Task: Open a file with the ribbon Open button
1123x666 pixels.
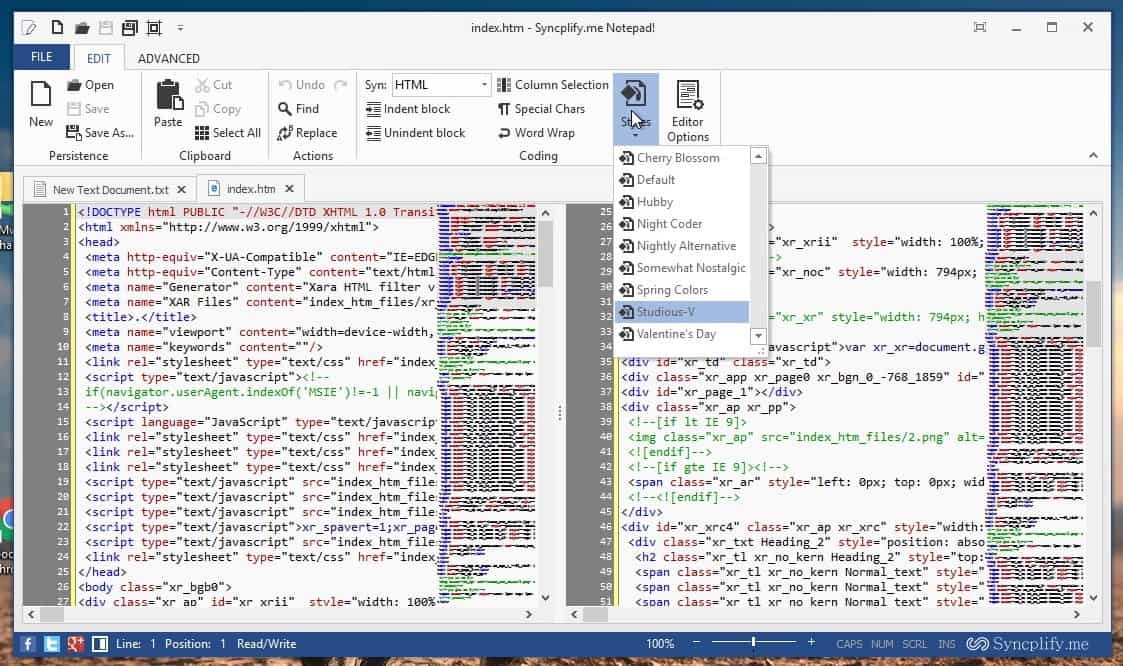Action: click(90, 85)
